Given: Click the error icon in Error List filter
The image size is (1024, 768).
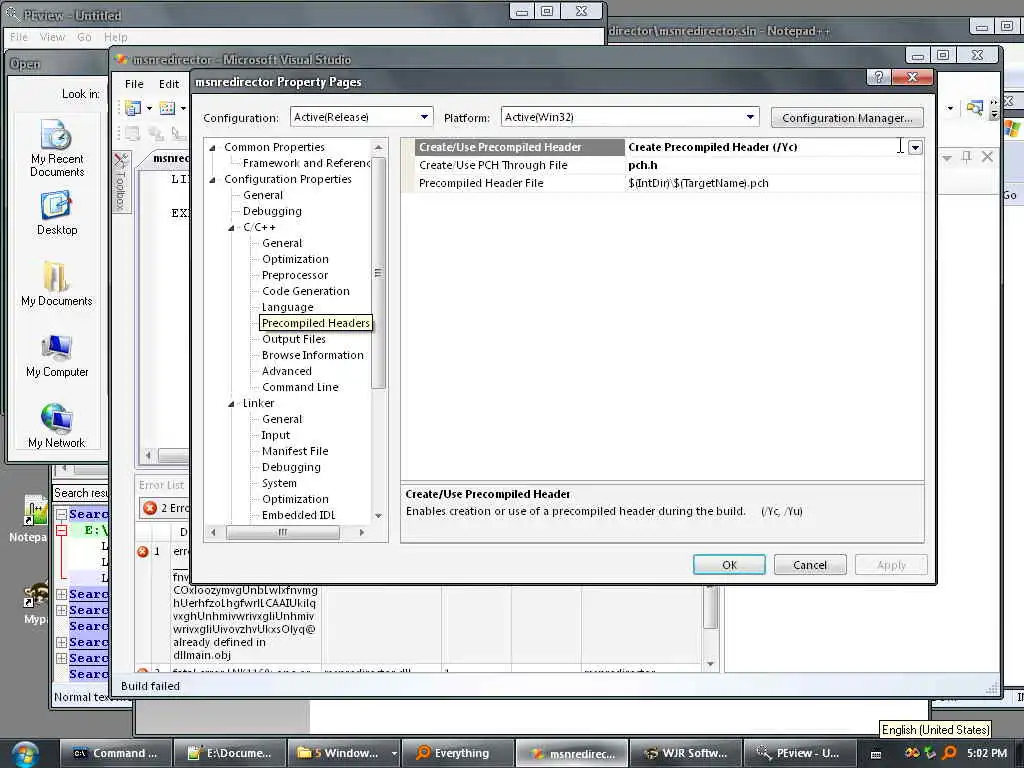Looking at the screenshot, I should 150,507.
